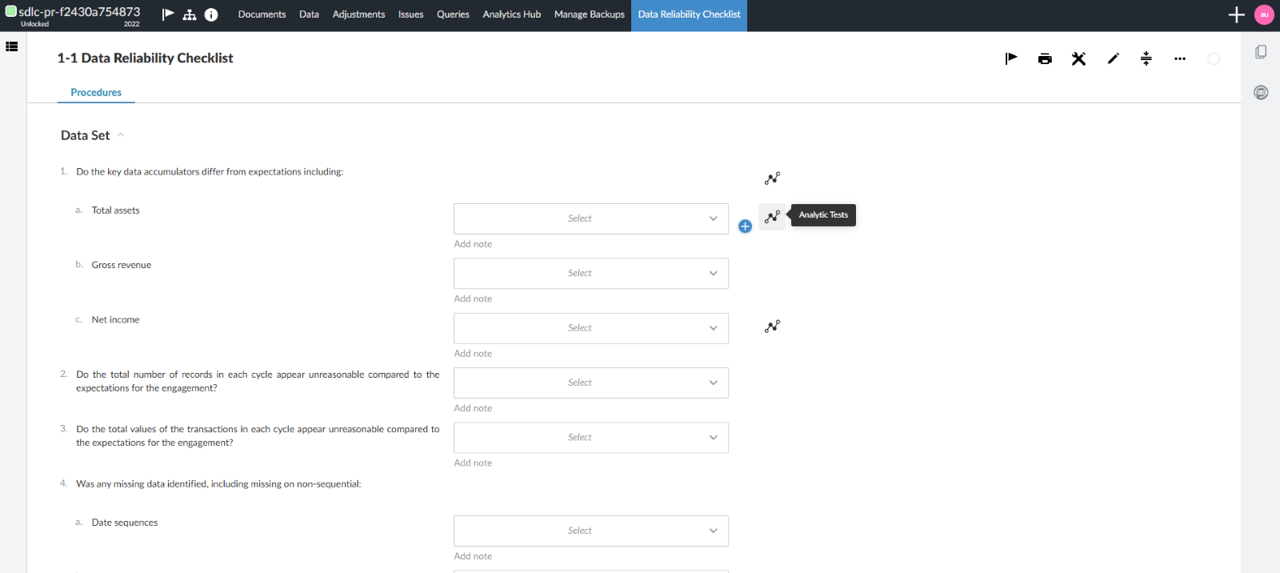Screen dimensions: 1280x573
Task: Collapse the Data Set section chevron
Action: [121, 135]
